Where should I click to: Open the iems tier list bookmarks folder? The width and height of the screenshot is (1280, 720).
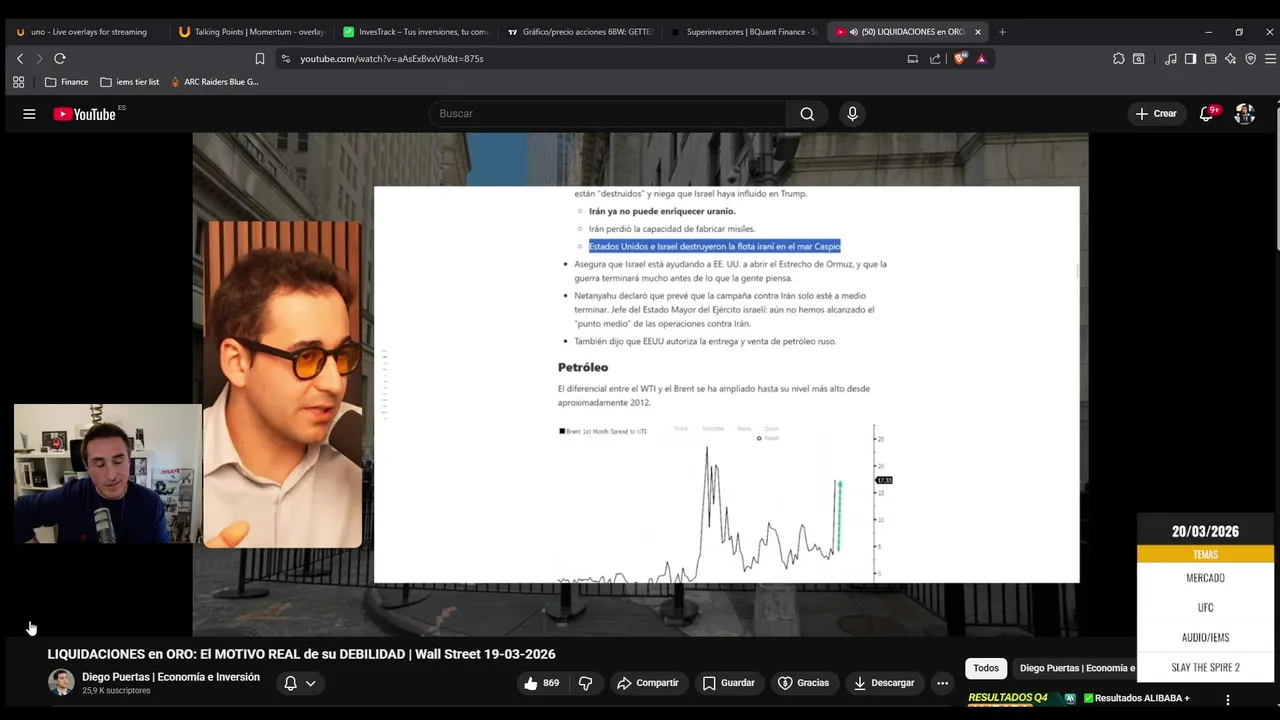coord(129,82)
